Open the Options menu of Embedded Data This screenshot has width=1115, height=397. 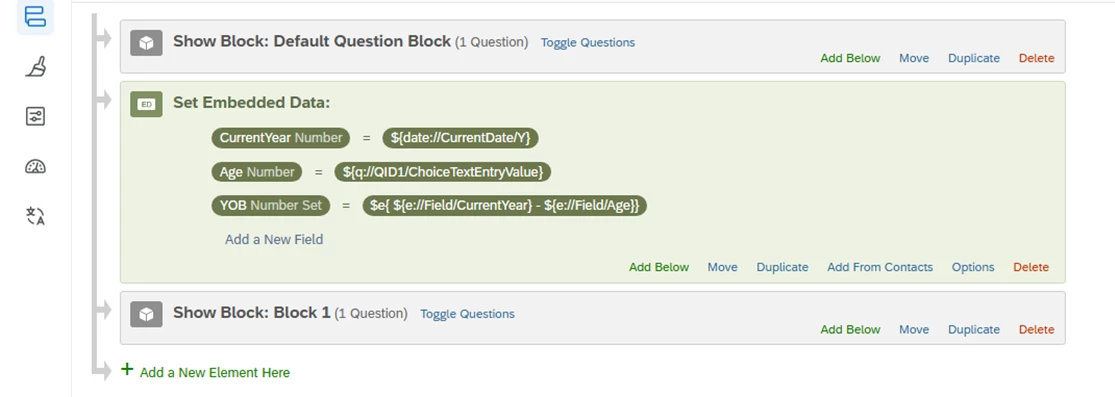pyautogui.click(x=973, y=267)
